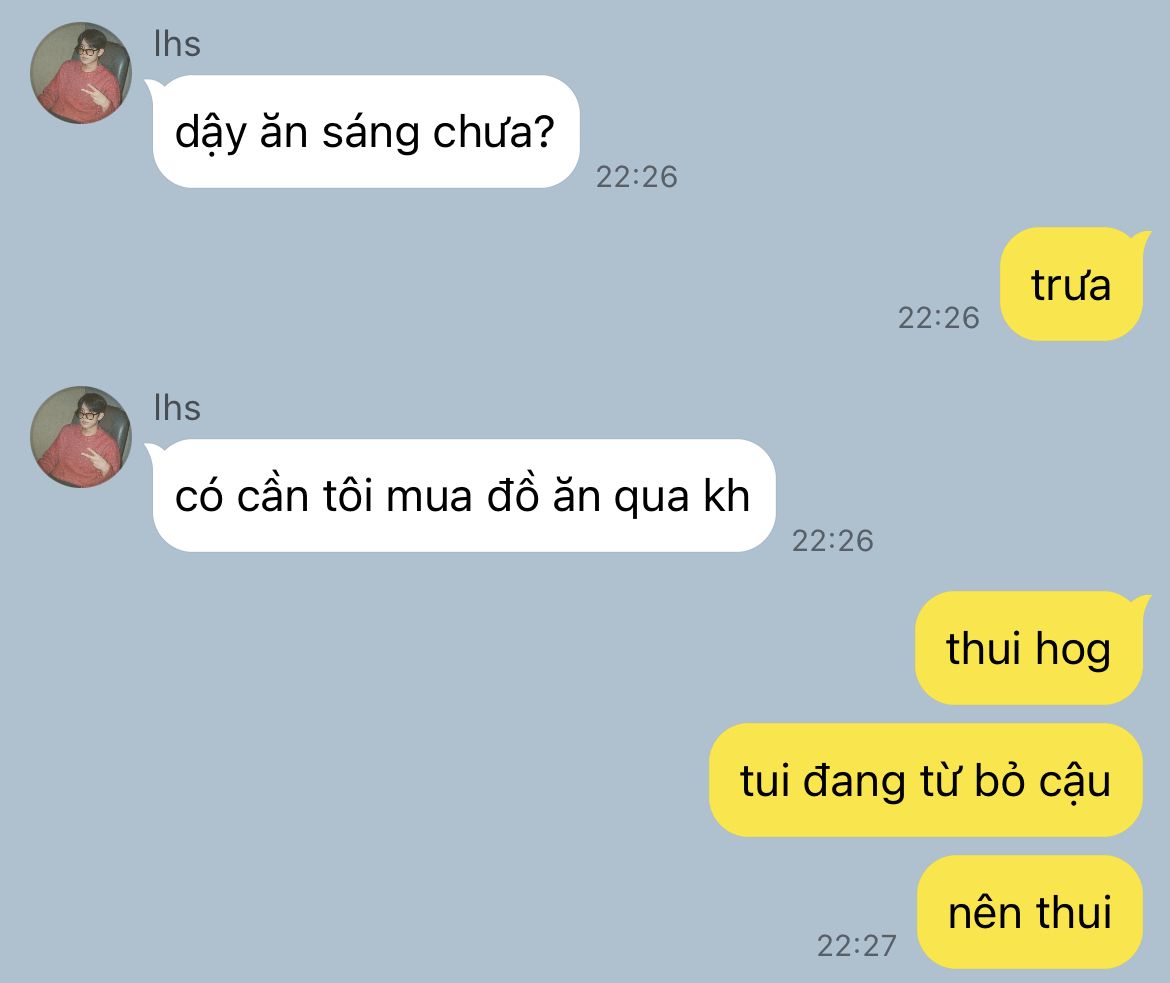Select the yellow 'trưa' message bubble
The height and width of the screenshot is (983, 1170).
tap(1071, 284)
